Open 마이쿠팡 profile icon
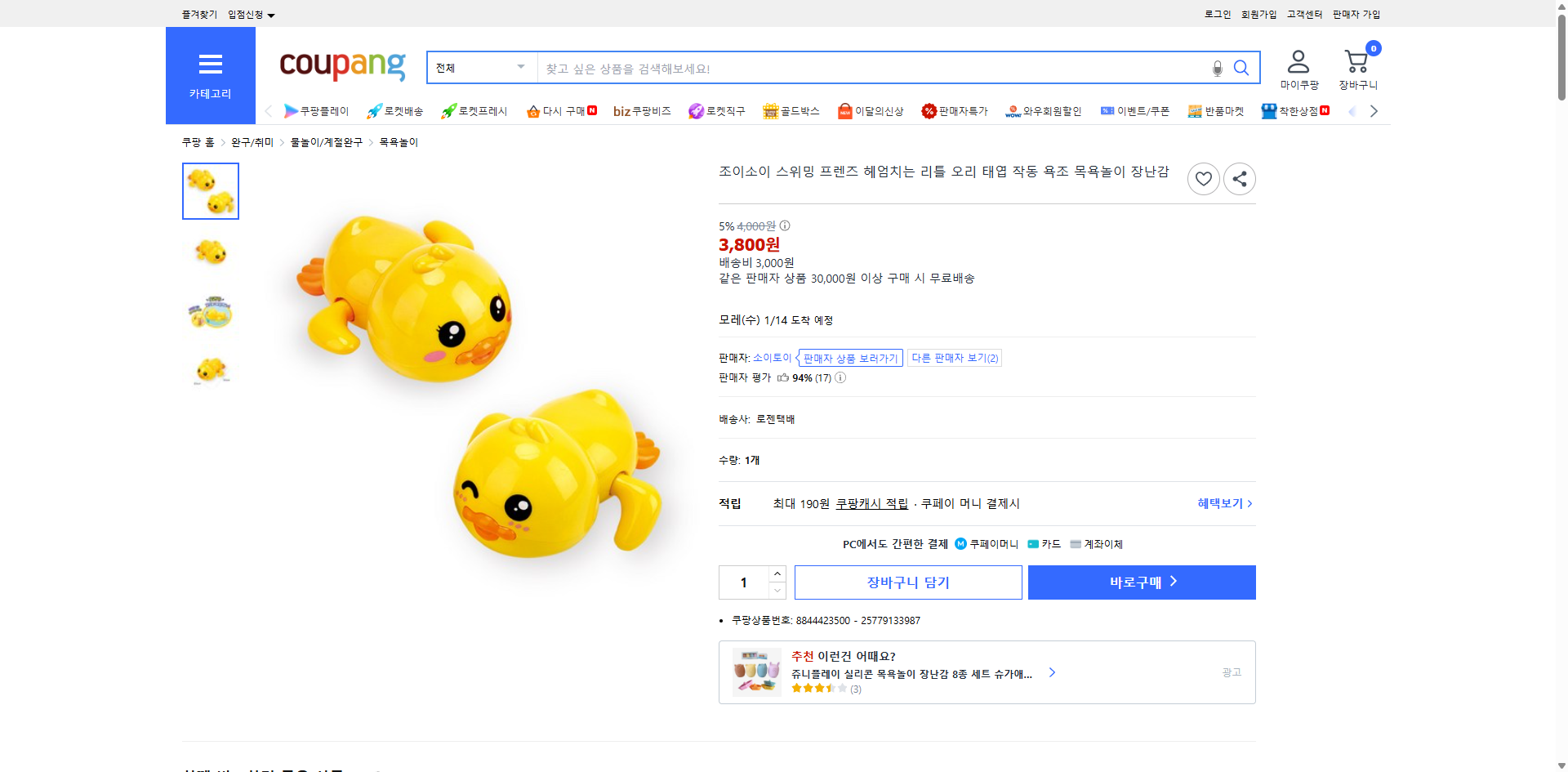The height and width of the screenshot is (772, 1568). tap(1297, 61)
